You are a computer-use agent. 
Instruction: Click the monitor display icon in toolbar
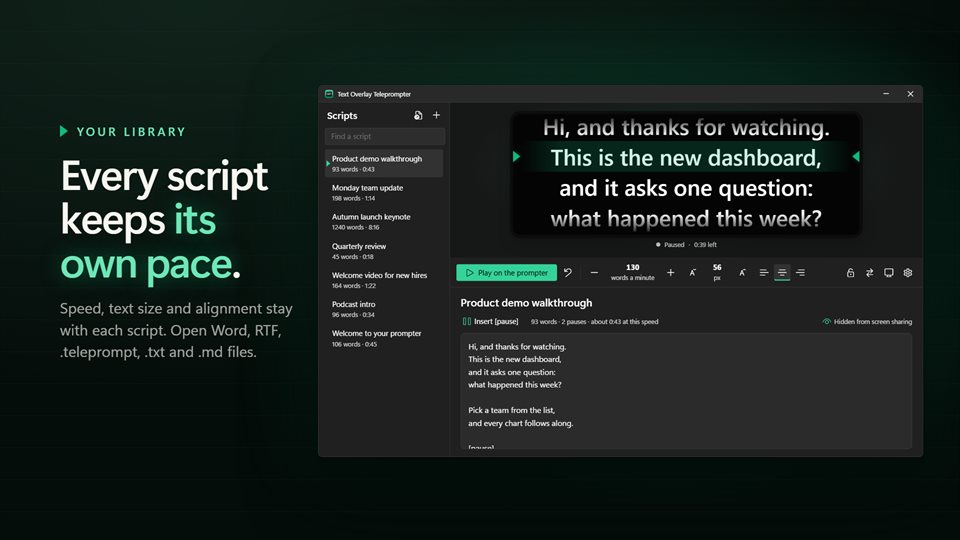tap(888, 272)
